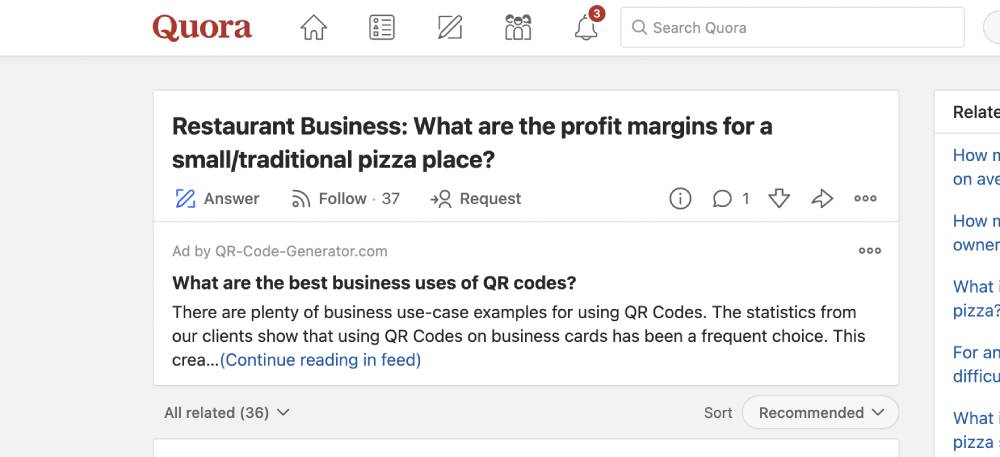Viewport: 1000px width, 457px height.
Task: Go to the Quora home feed icon
Action: click(x=314, y=28)
